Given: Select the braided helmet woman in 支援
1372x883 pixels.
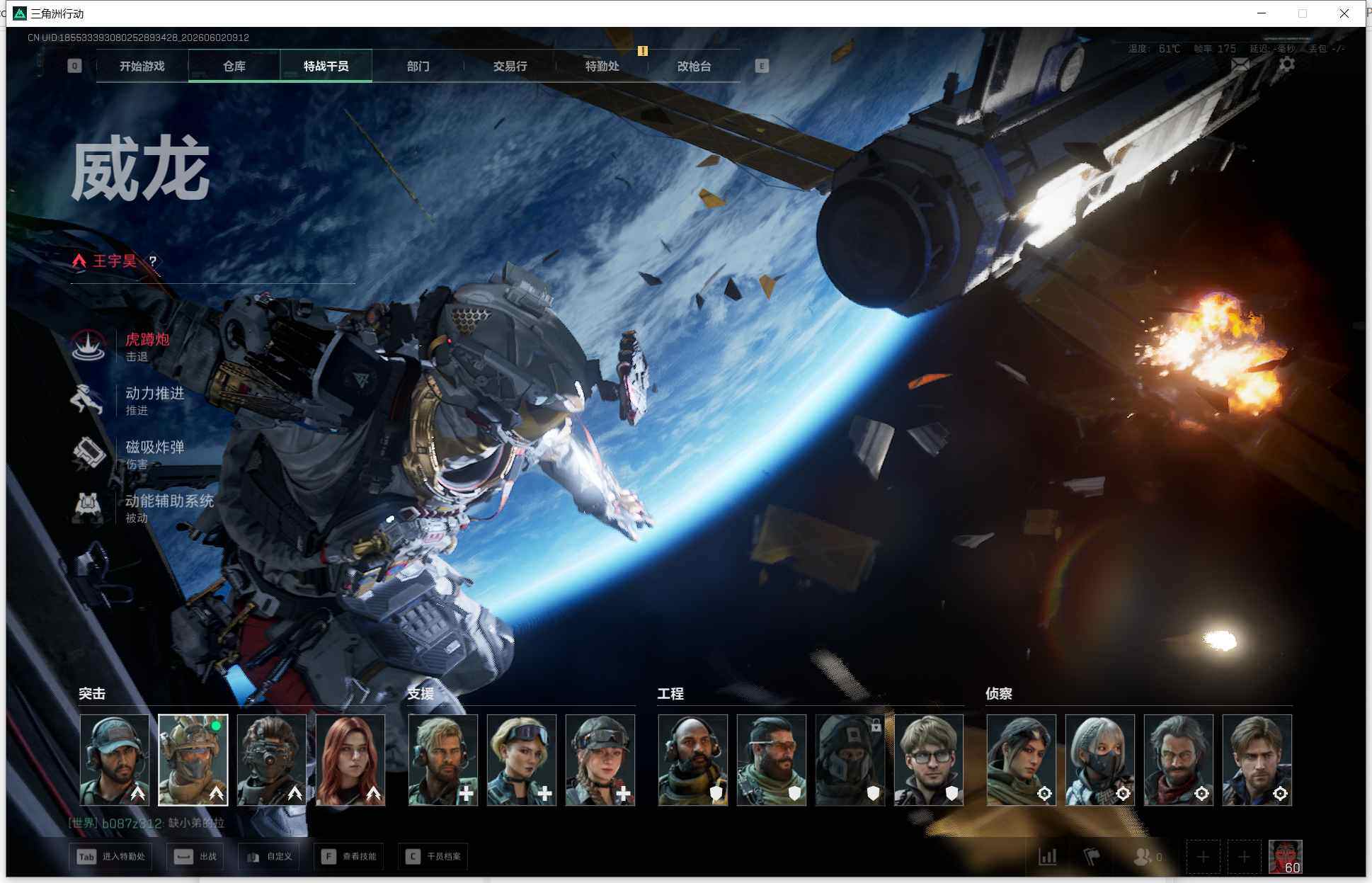Looking at the screenshot, I should (x=600, y=760).
